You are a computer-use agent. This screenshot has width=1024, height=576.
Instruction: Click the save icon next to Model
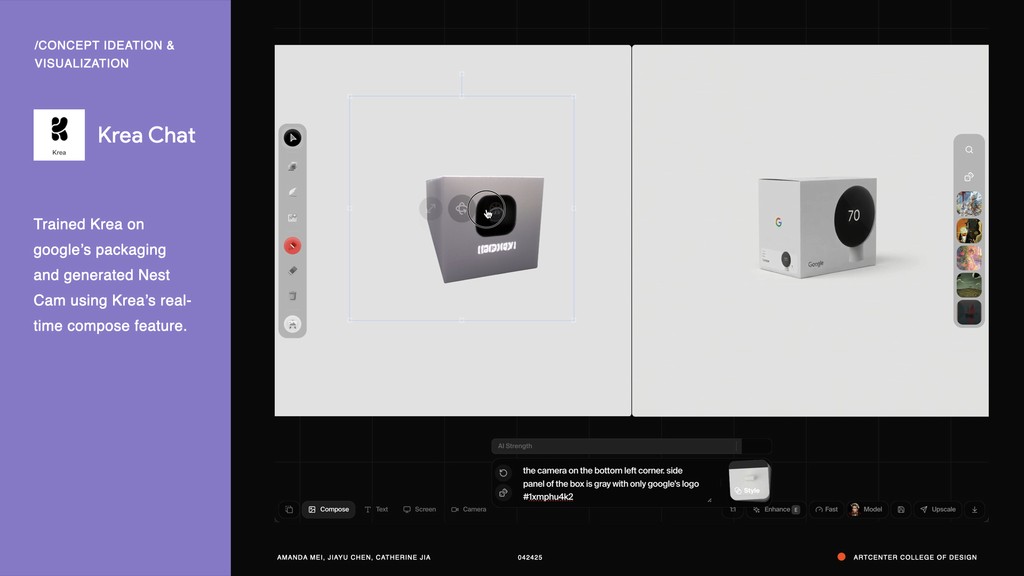(901, 509)
